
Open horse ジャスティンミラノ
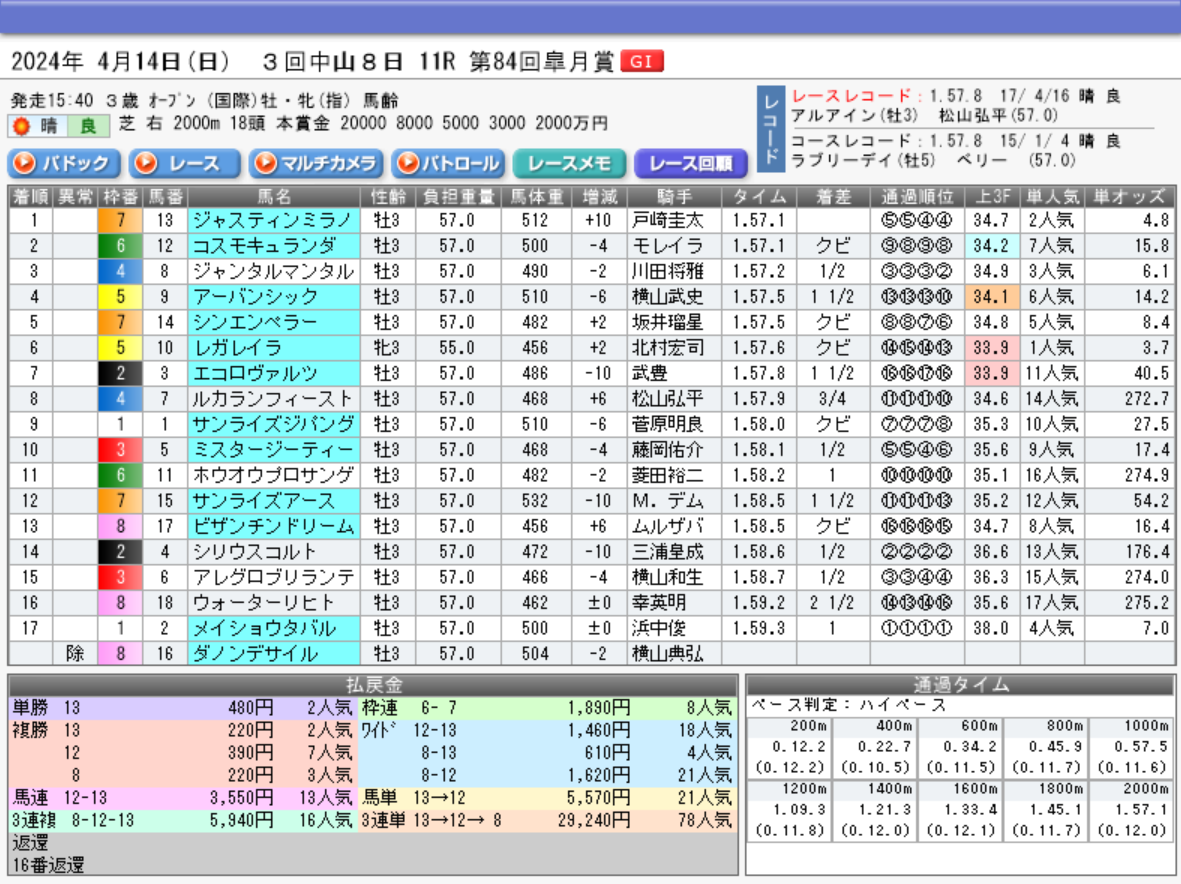click(272, 221)
